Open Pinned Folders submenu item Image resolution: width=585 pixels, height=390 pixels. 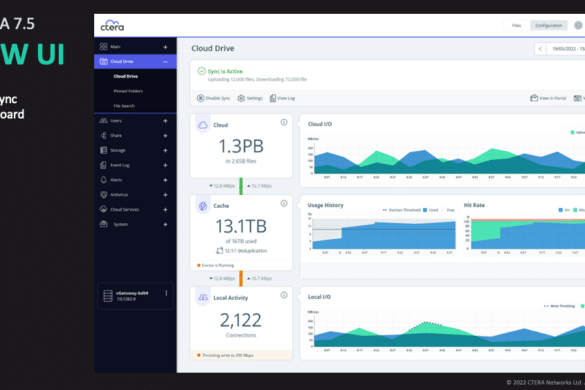128,91
